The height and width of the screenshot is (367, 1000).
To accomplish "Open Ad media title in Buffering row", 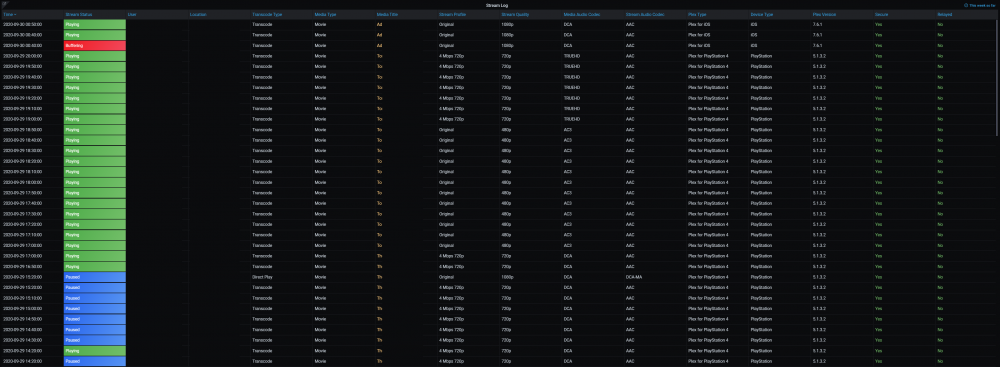I will pyautogui.click(x=379, y=45).
